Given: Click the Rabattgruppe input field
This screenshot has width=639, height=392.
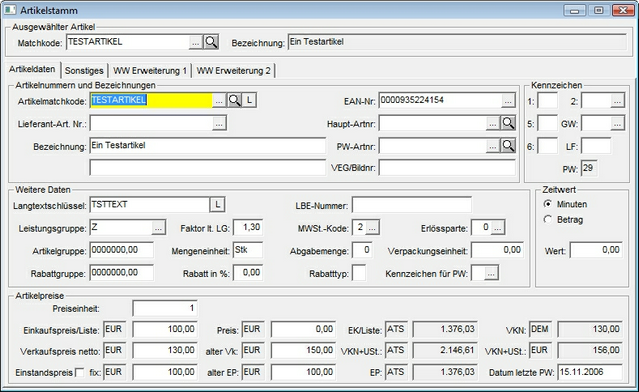Looking at the screenshot, I should (x=121, y=273).
